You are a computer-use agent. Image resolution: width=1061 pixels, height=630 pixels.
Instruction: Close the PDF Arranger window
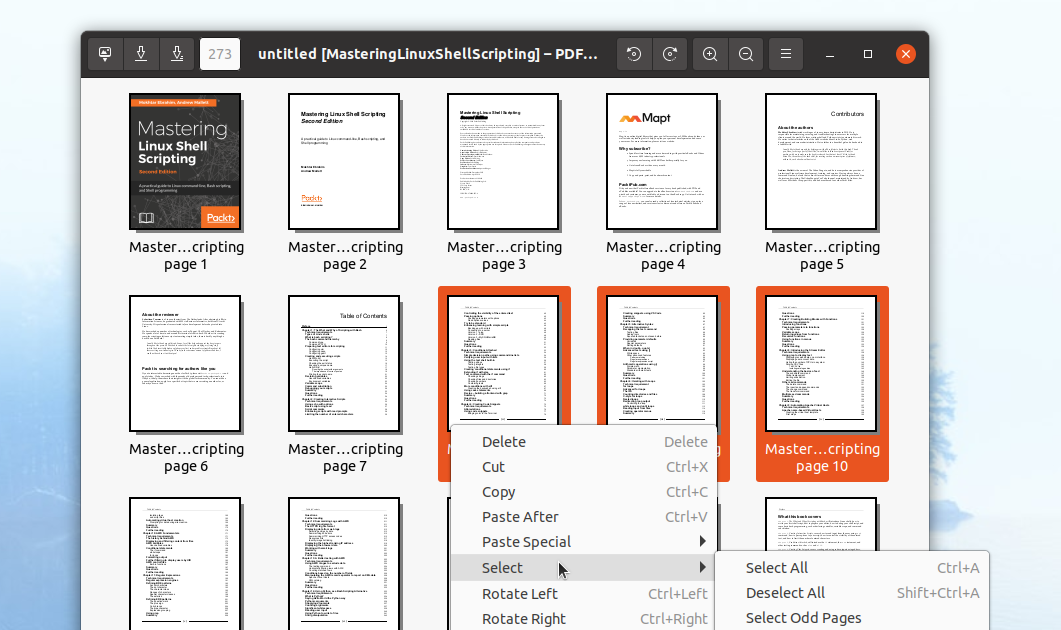(x=905, y=54)
